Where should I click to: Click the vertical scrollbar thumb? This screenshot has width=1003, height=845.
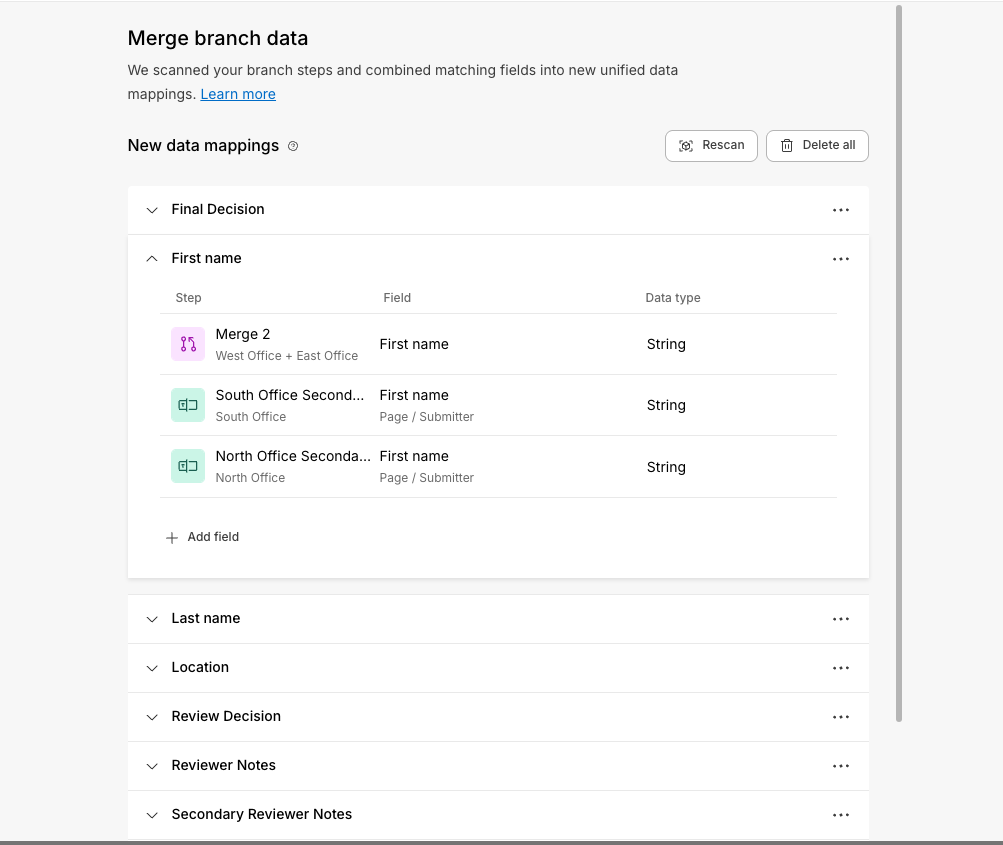(899, 363)
